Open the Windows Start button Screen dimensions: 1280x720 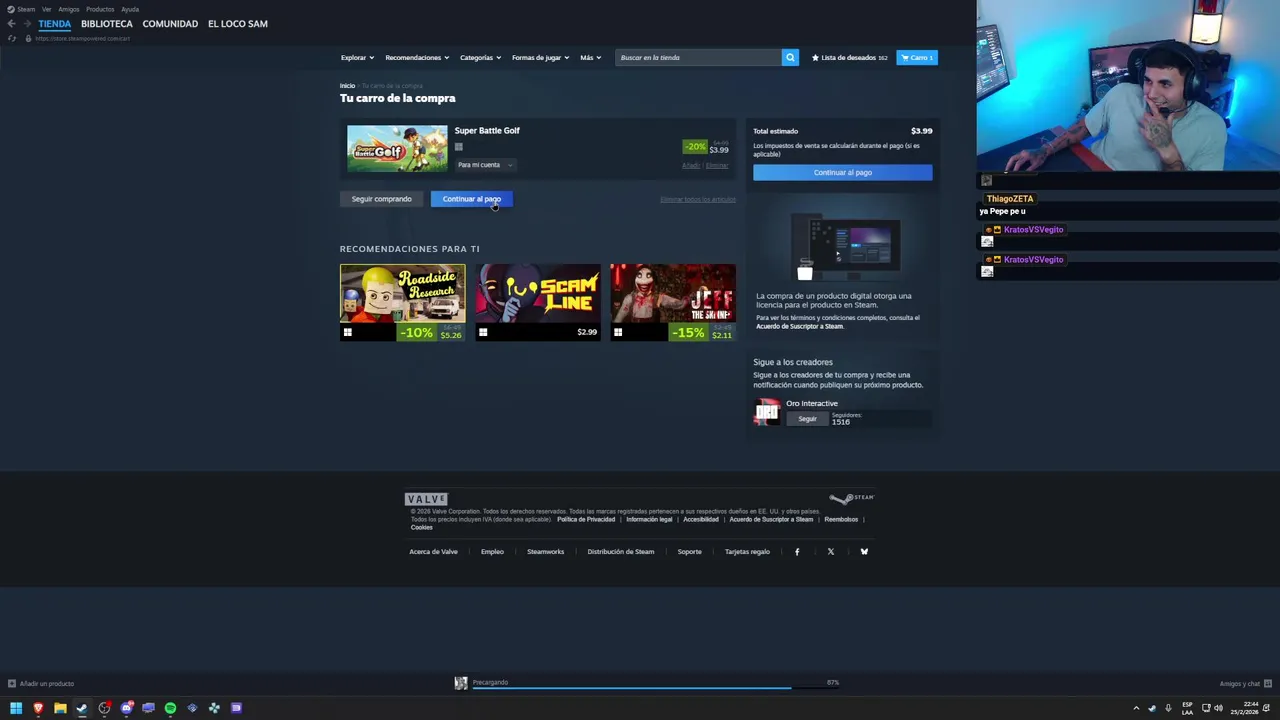[16, 708]
